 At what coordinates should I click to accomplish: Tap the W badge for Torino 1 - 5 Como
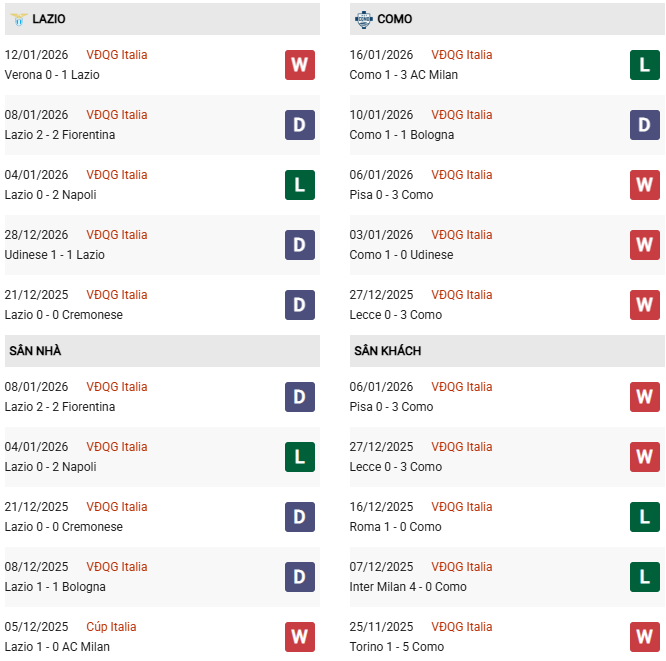645,637
